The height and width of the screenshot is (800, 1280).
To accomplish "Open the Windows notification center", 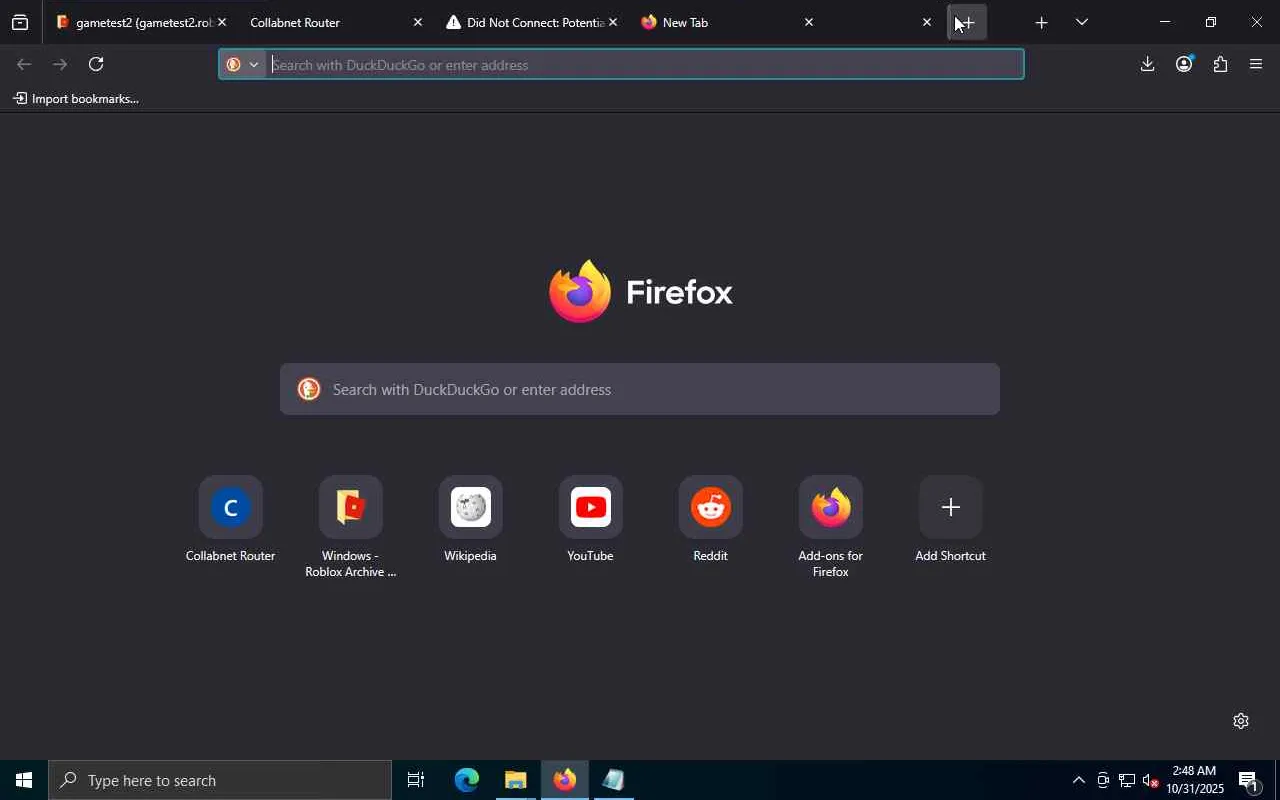I will coord(1249,781).
